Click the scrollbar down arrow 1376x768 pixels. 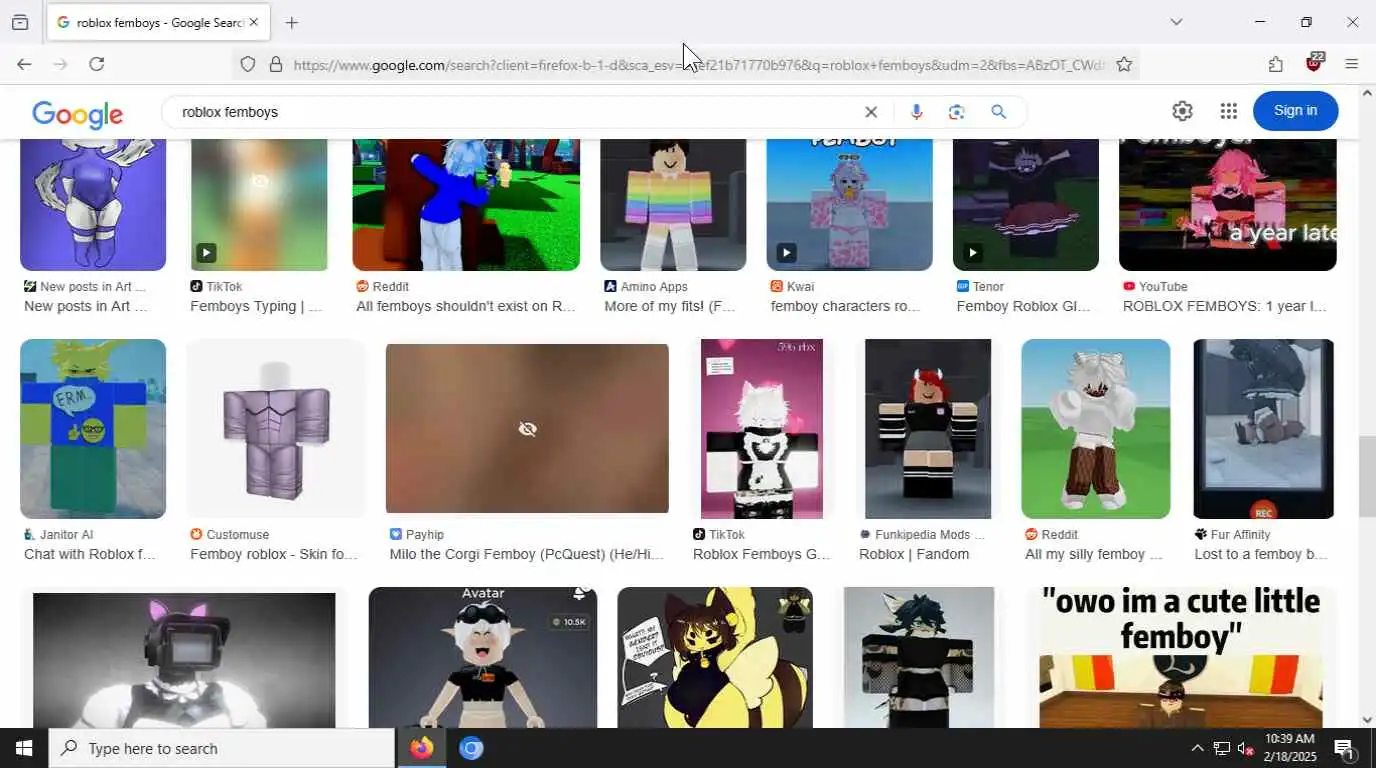[1367, 719]
